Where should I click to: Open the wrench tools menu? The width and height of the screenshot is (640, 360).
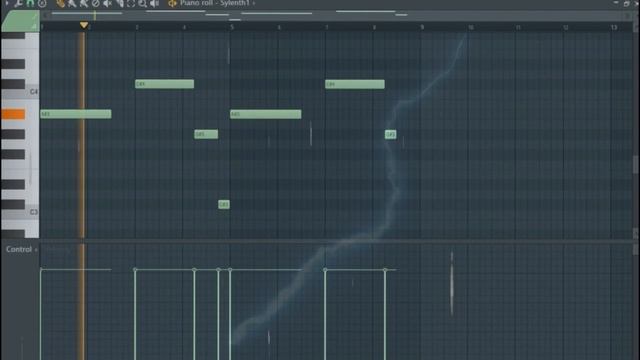coord(18,4)
